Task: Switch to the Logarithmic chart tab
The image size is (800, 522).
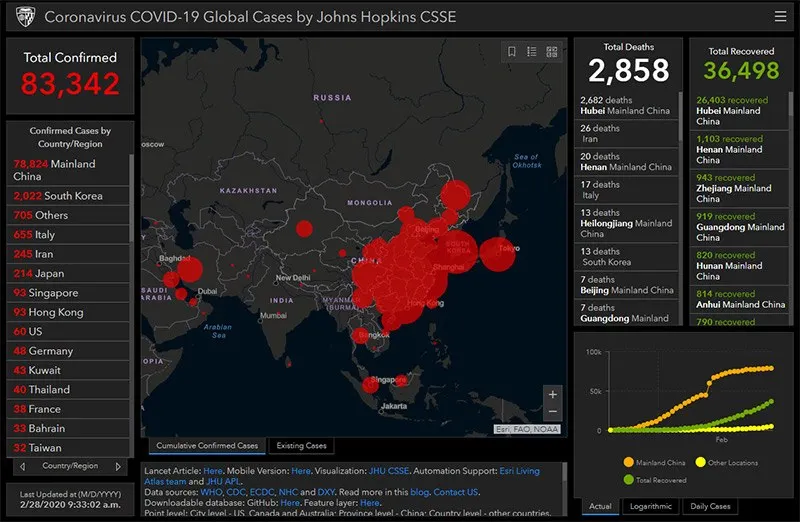Action: (x=650, y=507)
